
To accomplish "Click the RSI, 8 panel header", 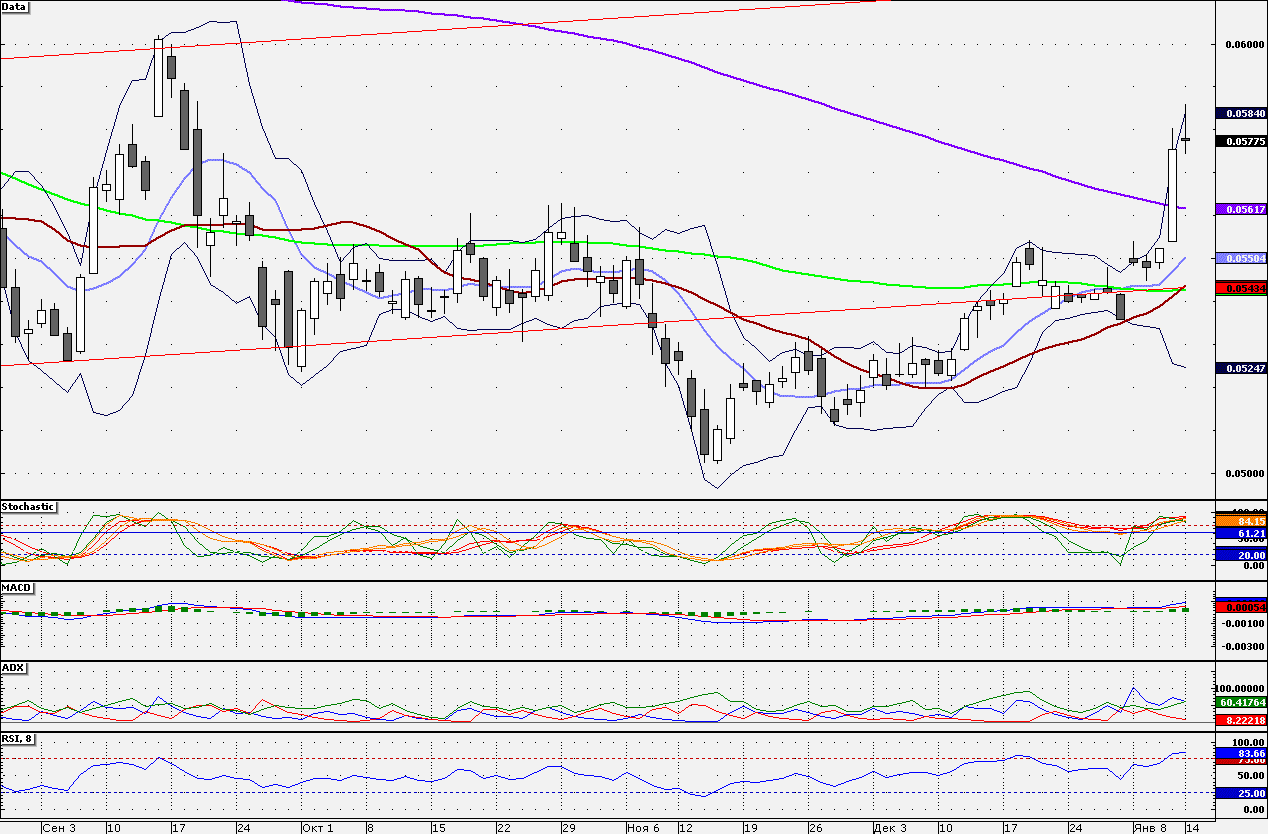I will click(x=17, y=739).
